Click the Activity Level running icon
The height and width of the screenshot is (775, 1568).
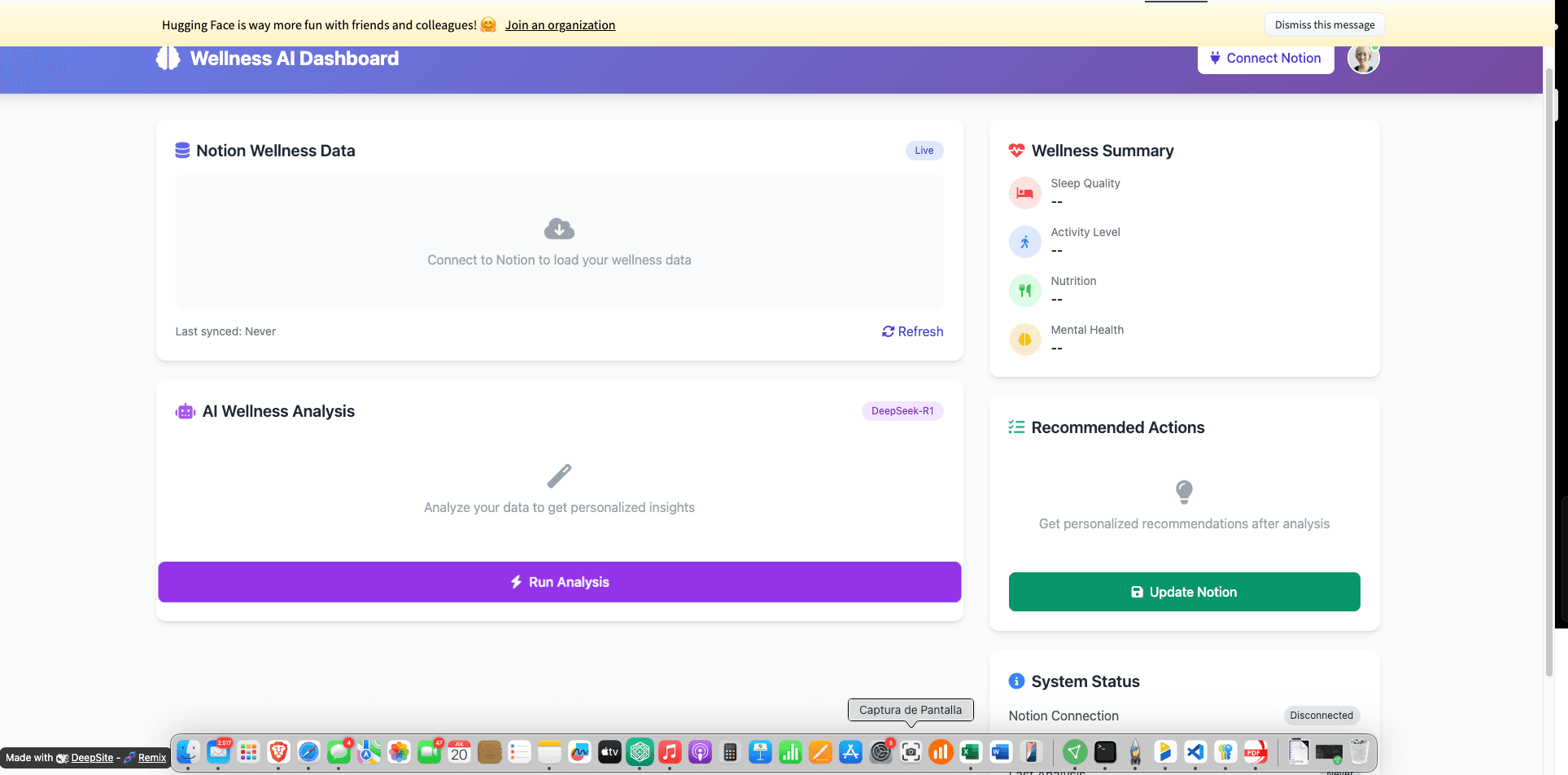coord(1024,242)
